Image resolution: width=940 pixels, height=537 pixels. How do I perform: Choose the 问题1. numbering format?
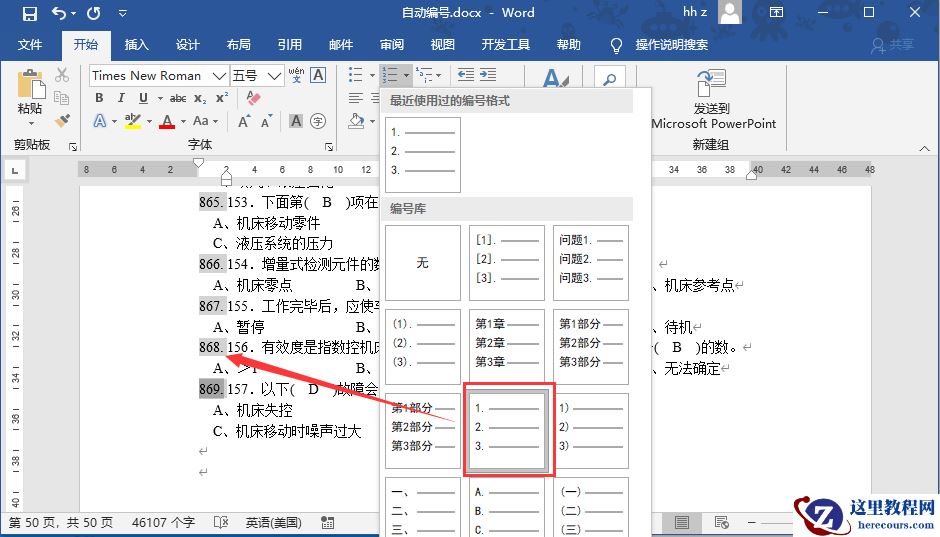pos(590,263)
